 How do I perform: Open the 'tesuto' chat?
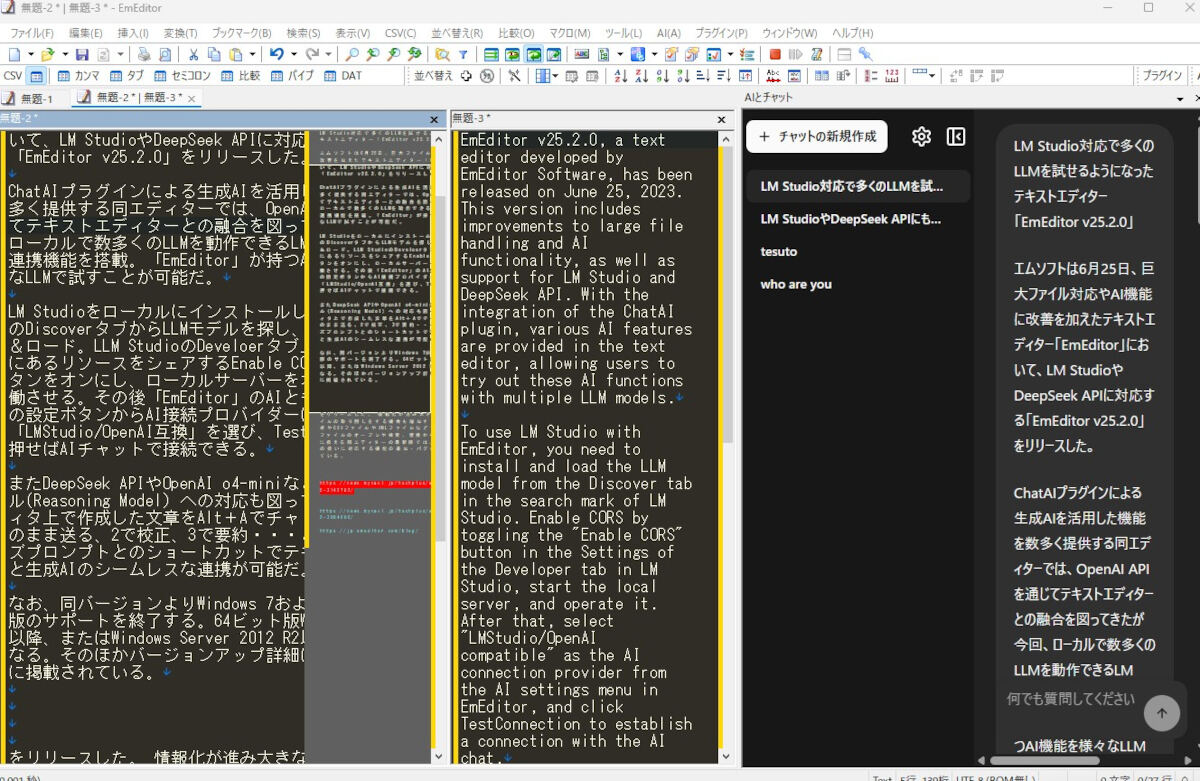(x=858, y=252)
